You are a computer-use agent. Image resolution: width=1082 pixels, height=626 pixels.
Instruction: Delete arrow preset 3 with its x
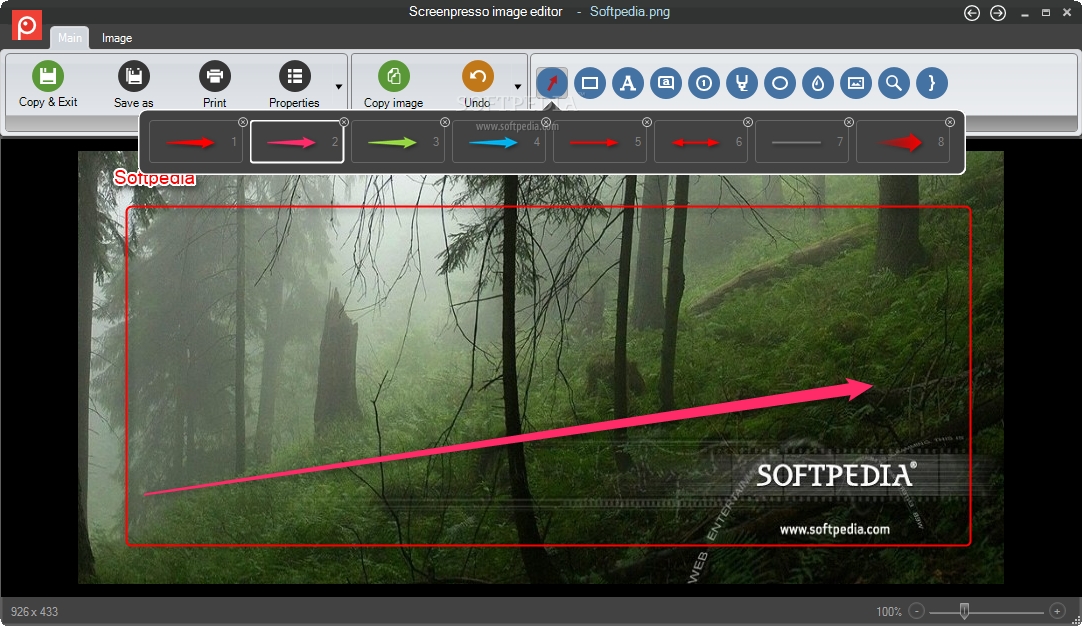pos(445,122)
